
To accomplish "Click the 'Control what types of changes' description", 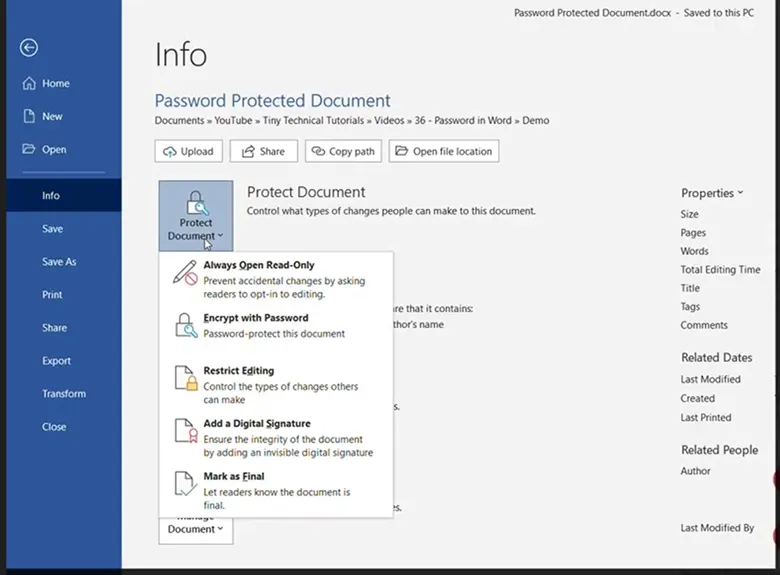I will click(x=391, y=211).
